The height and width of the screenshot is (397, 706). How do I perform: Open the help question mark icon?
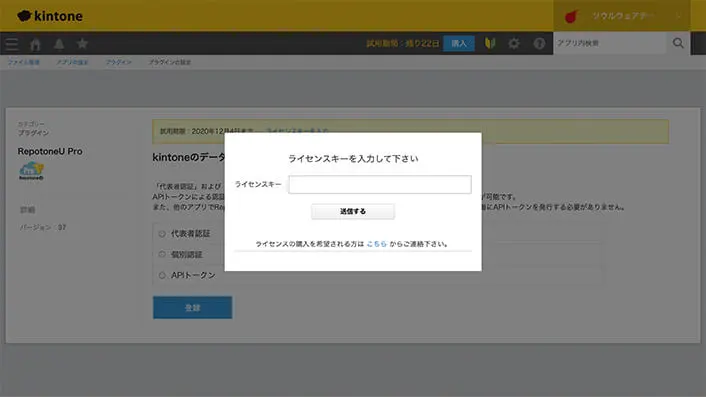tap(539, 43)
